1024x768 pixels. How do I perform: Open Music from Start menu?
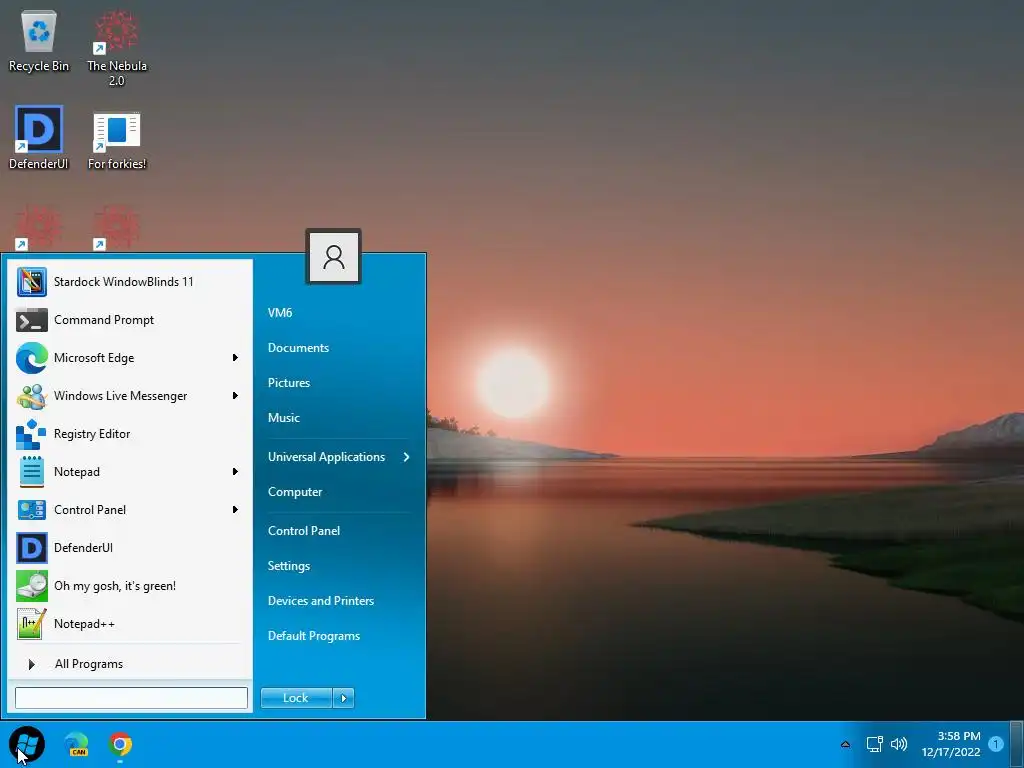click(283, 418)
